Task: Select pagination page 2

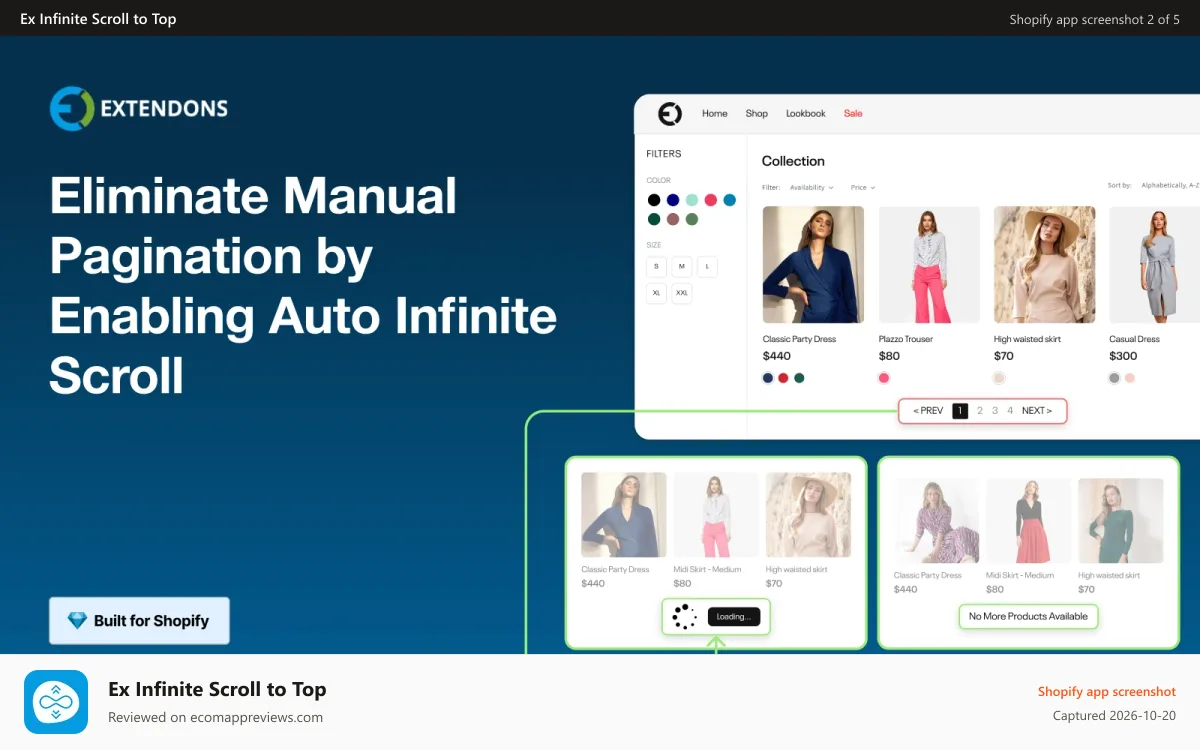Action: tap(980, 411)
